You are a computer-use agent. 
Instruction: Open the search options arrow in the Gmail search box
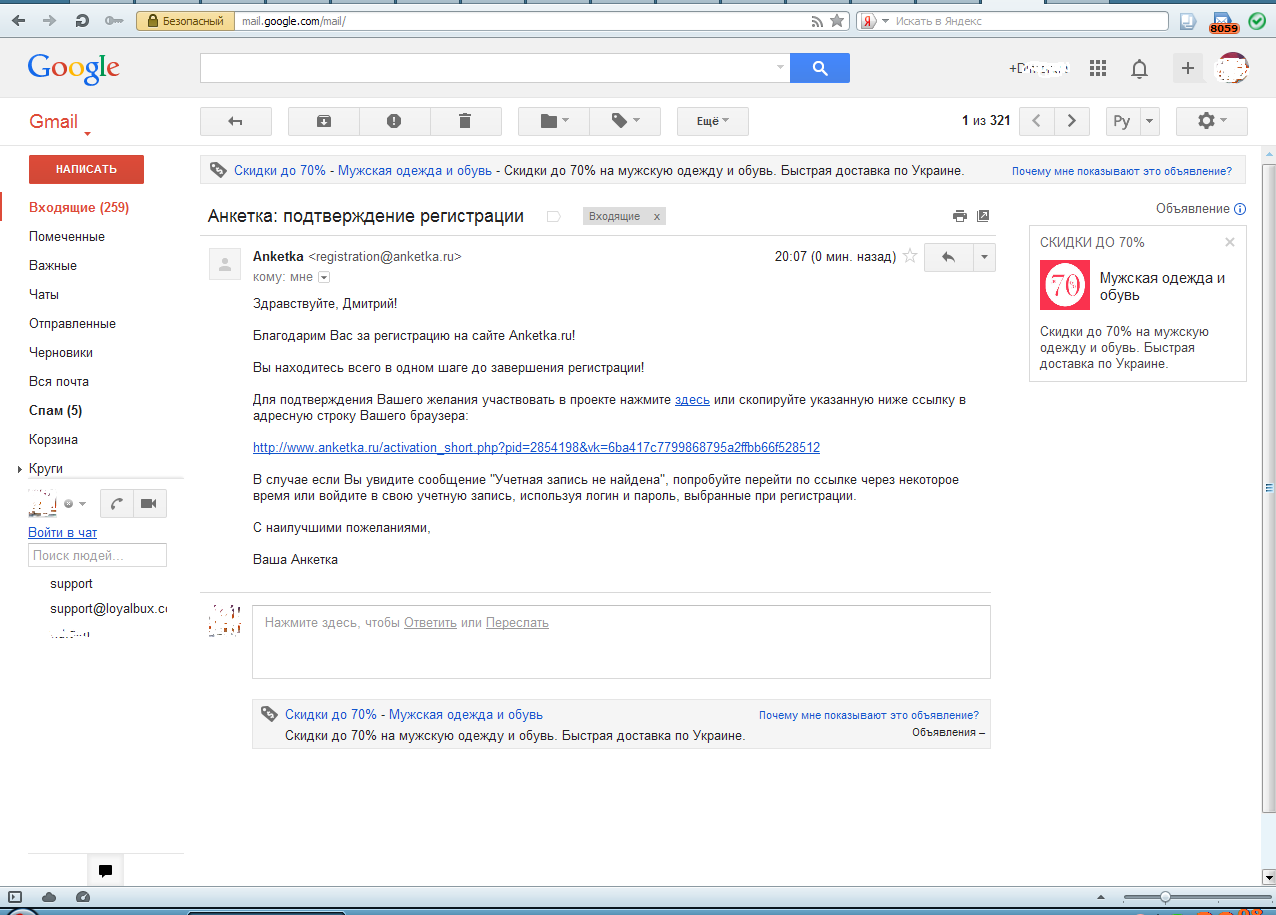coord(781,68)
